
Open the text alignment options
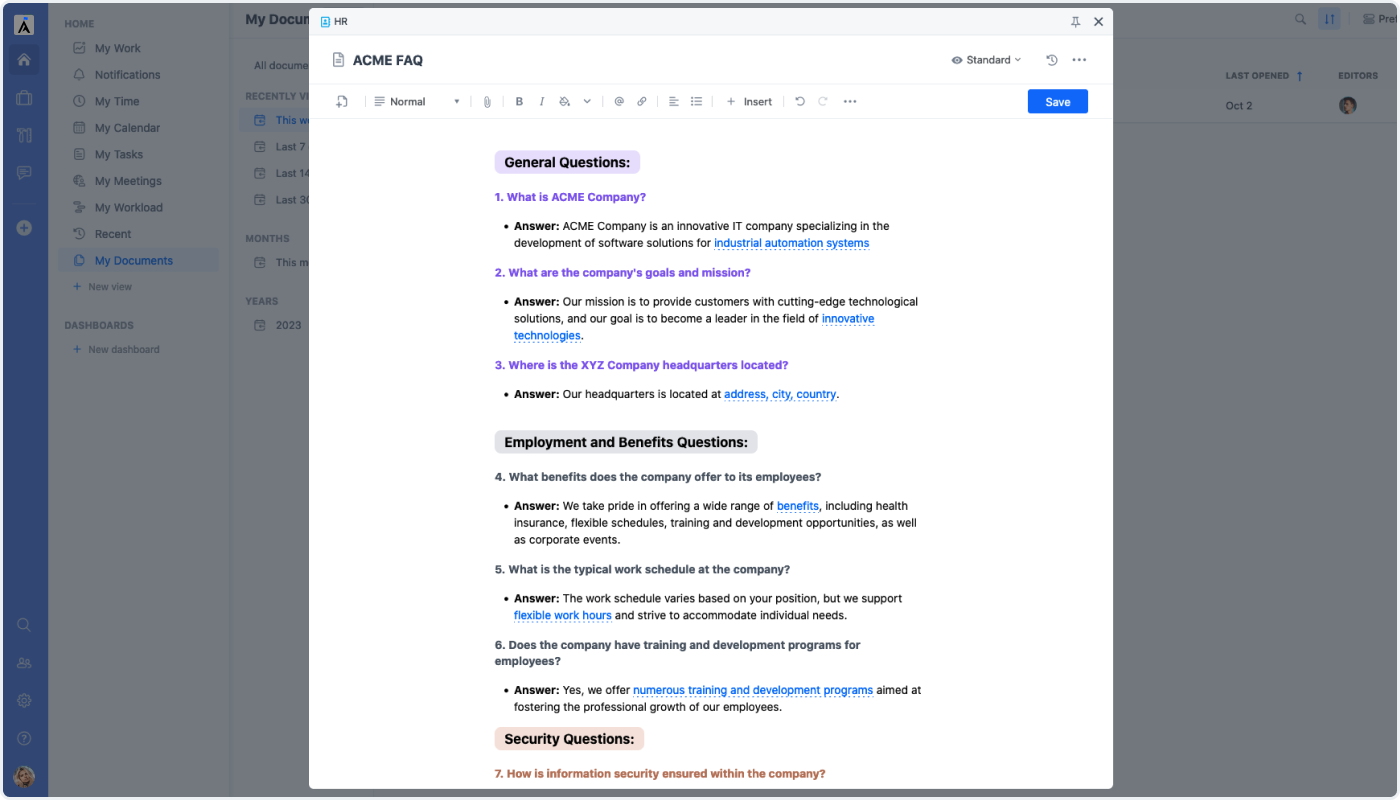coord(674,102)
